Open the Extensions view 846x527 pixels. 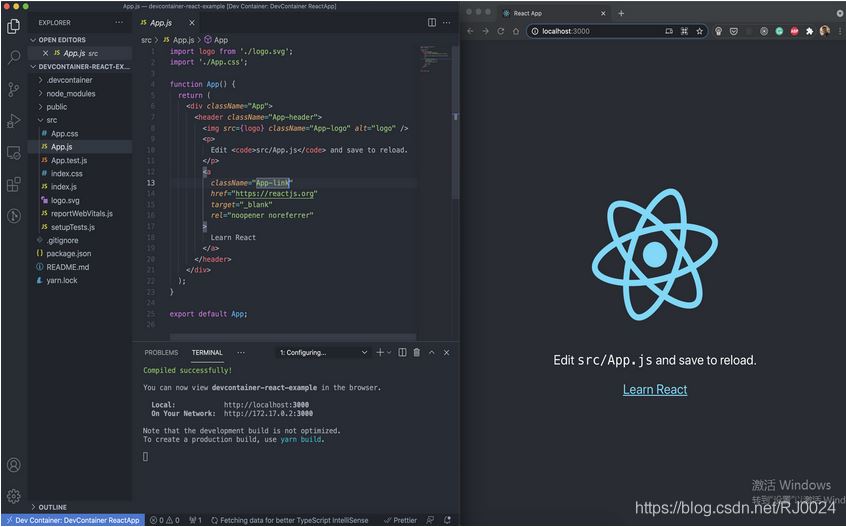[14, 185]
